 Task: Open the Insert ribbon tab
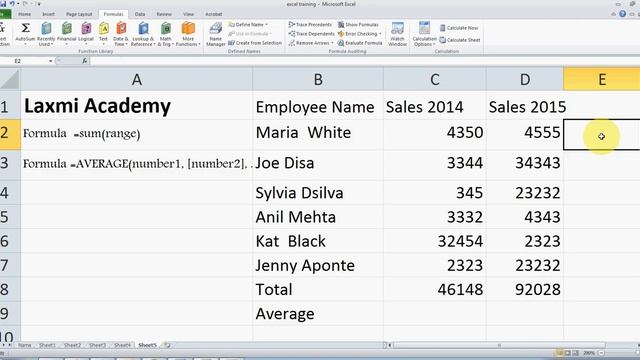[x=49, y=14]
